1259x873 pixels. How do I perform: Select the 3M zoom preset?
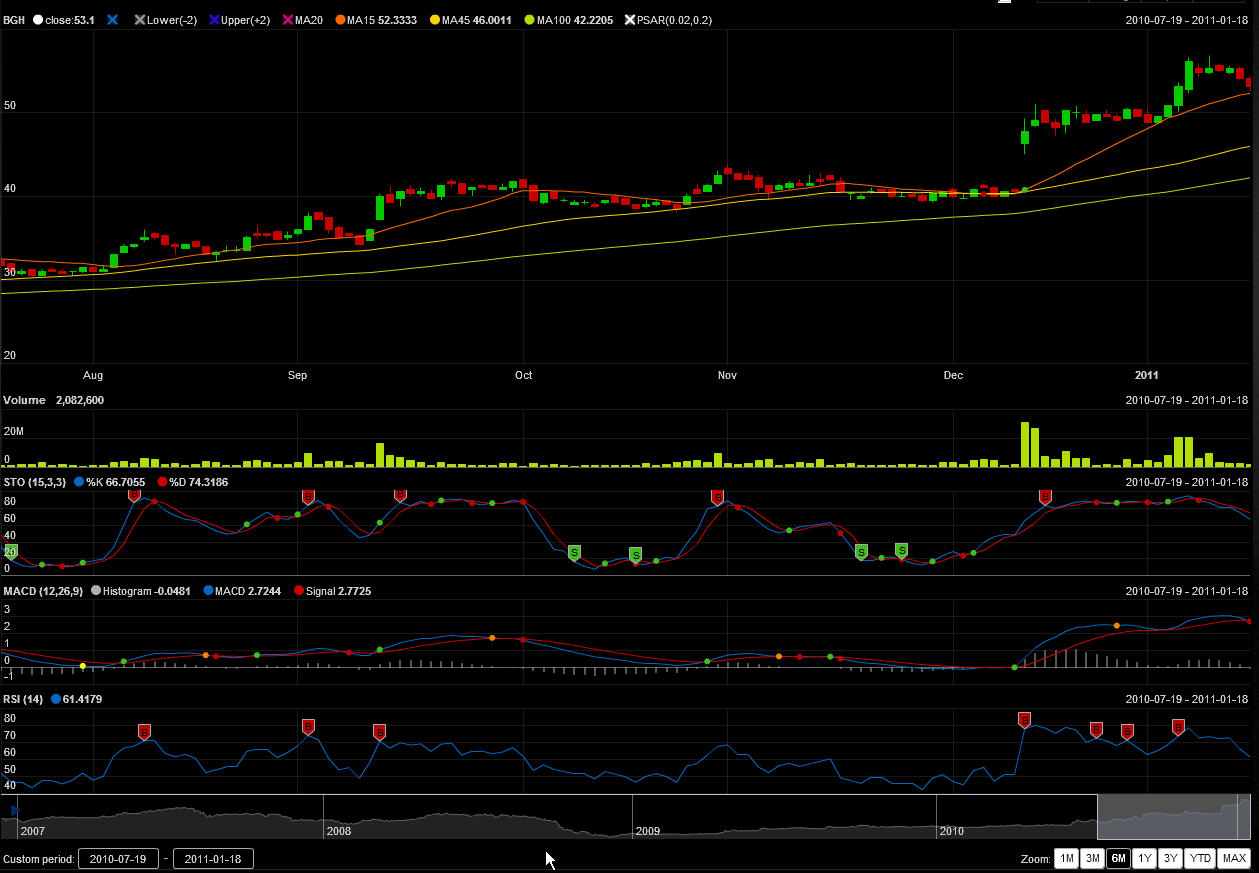click(1092, 858)
